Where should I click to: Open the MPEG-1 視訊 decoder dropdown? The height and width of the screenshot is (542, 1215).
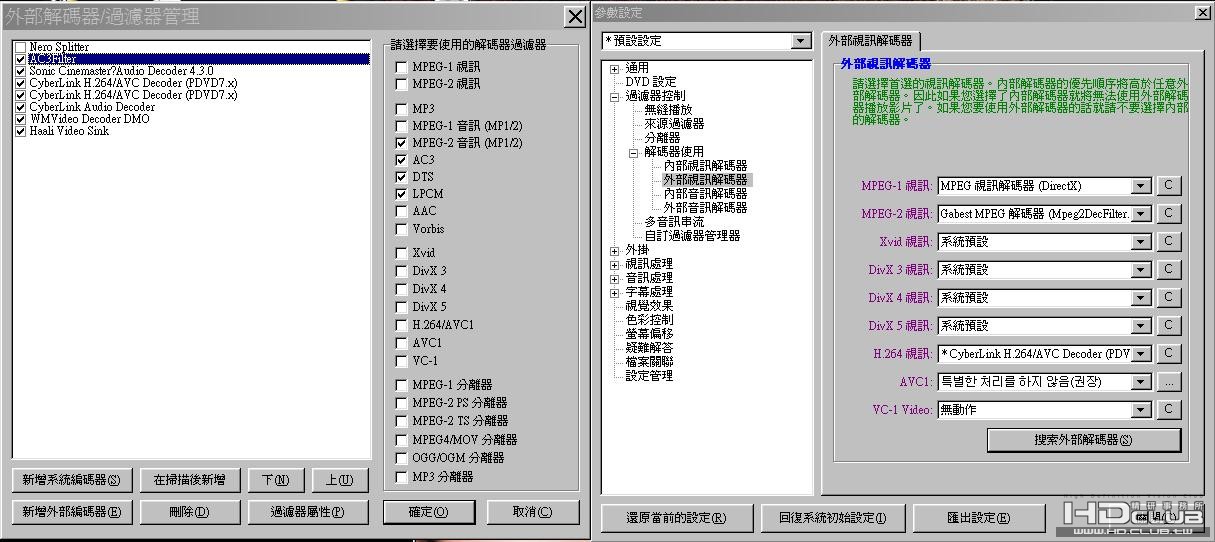point(1142,186)
